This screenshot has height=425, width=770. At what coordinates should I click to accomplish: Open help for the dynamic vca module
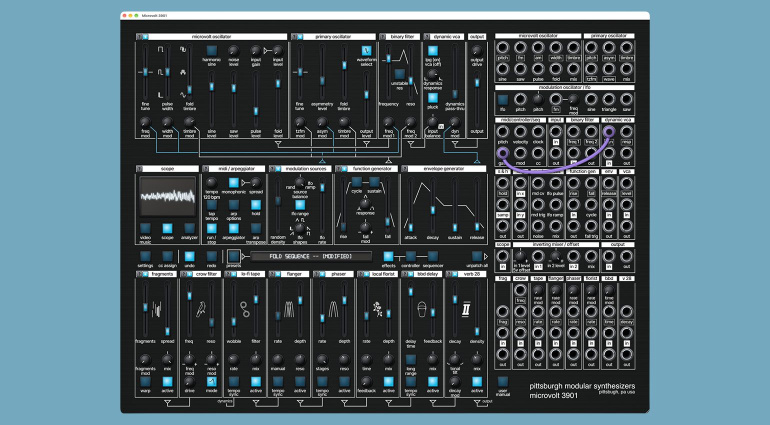coord(426,37)
